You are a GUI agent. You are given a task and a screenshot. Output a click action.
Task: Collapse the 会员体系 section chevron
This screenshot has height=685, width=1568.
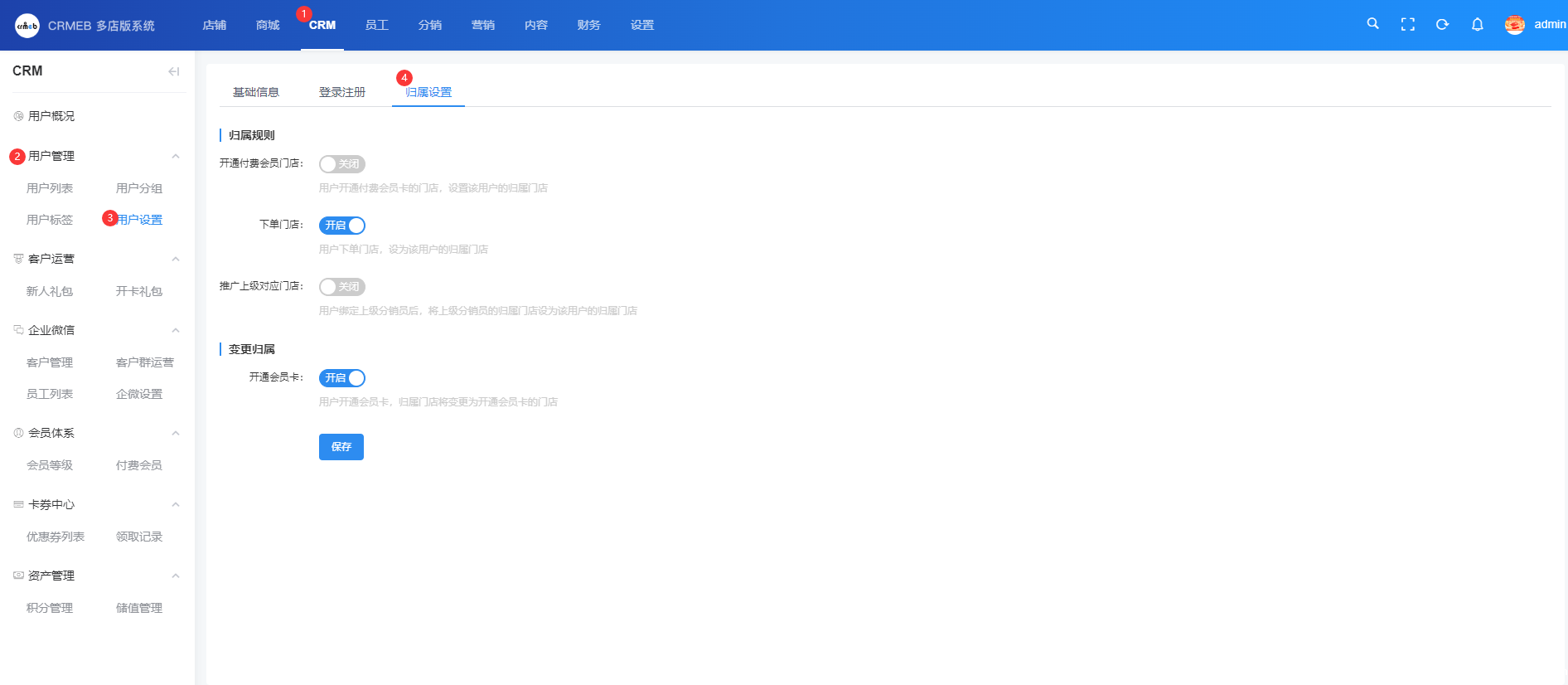coord(175,433)
